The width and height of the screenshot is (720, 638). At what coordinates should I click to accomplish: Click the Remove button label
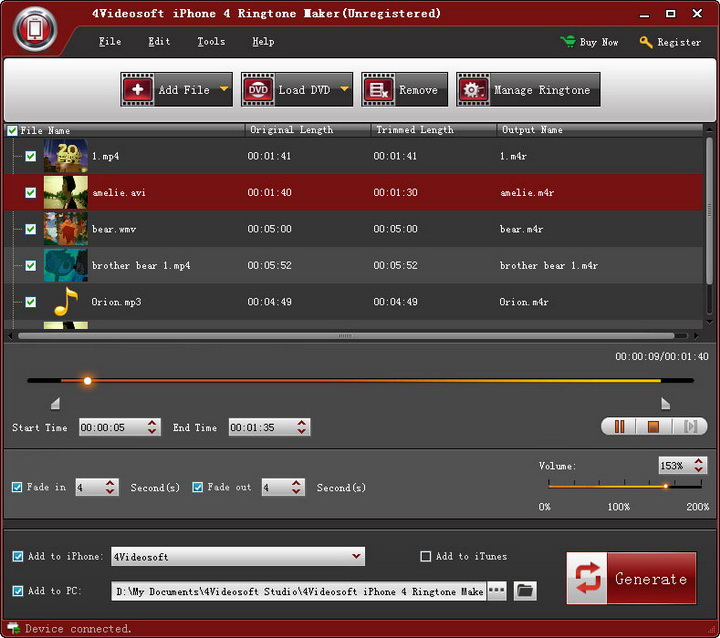[418, 90]
